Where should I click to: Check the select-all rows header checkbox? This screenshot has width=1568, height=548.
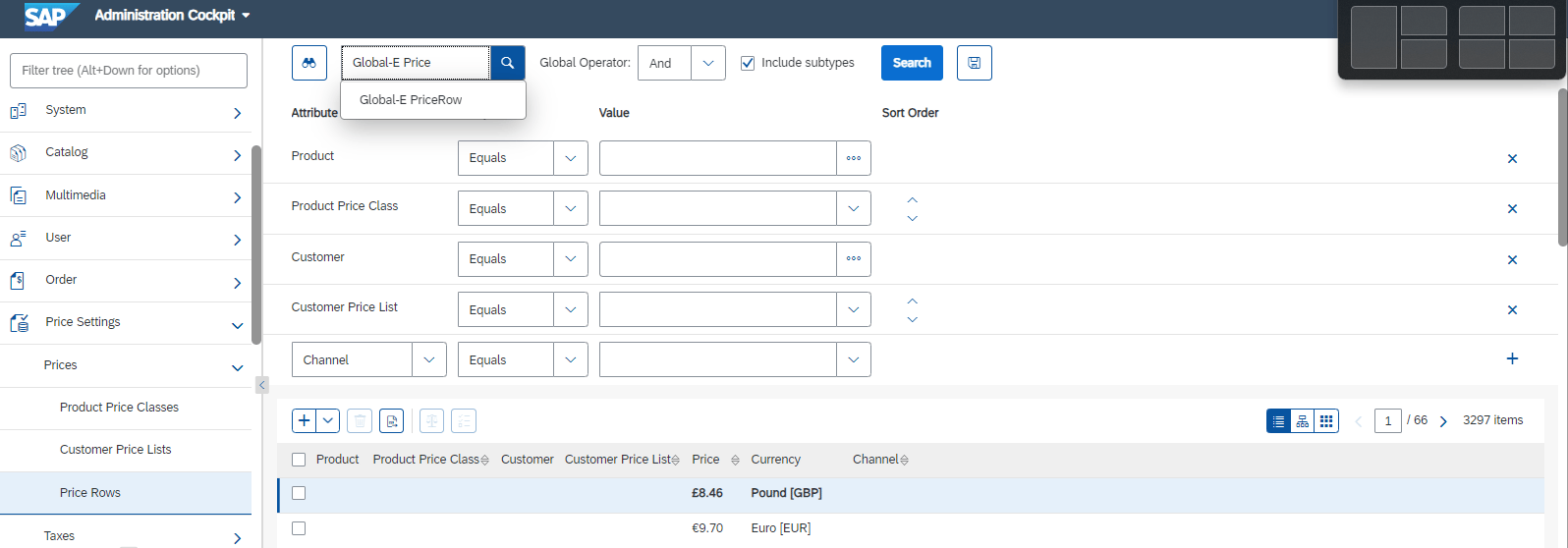(299, 460)
